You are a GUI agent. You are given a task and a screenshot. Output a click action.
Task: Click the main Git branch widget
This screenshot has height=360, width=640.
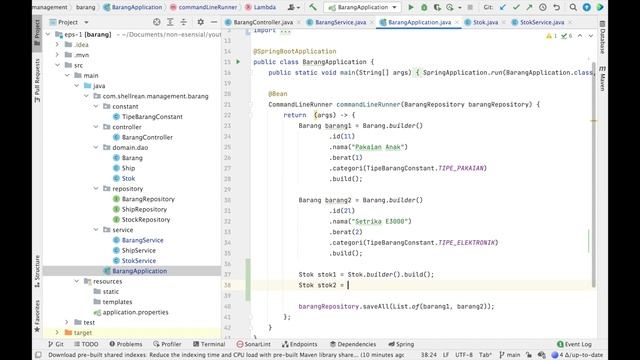pos(509,355)
